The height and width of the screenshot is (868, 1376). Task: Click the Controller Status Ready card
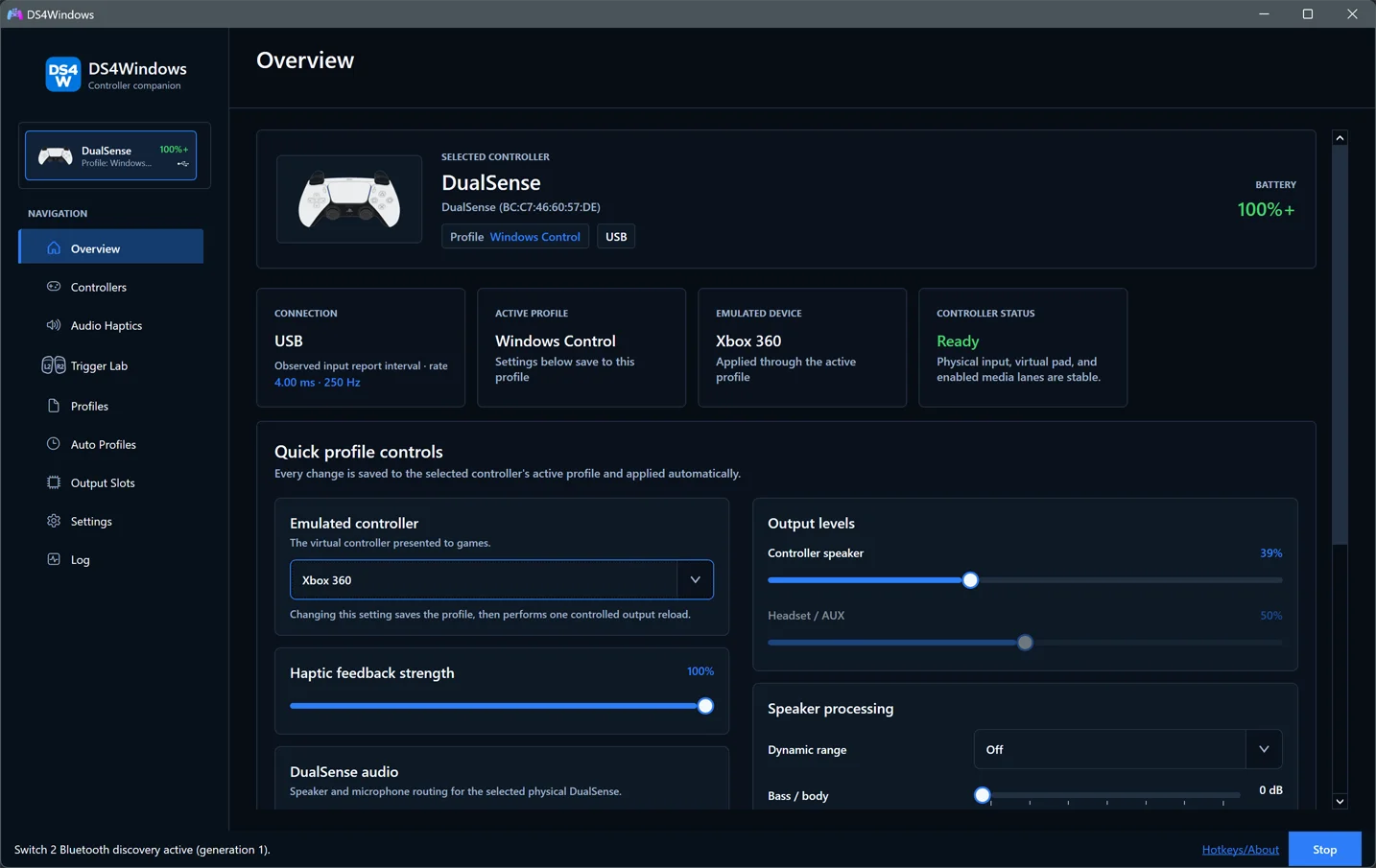pos(1023,347)
